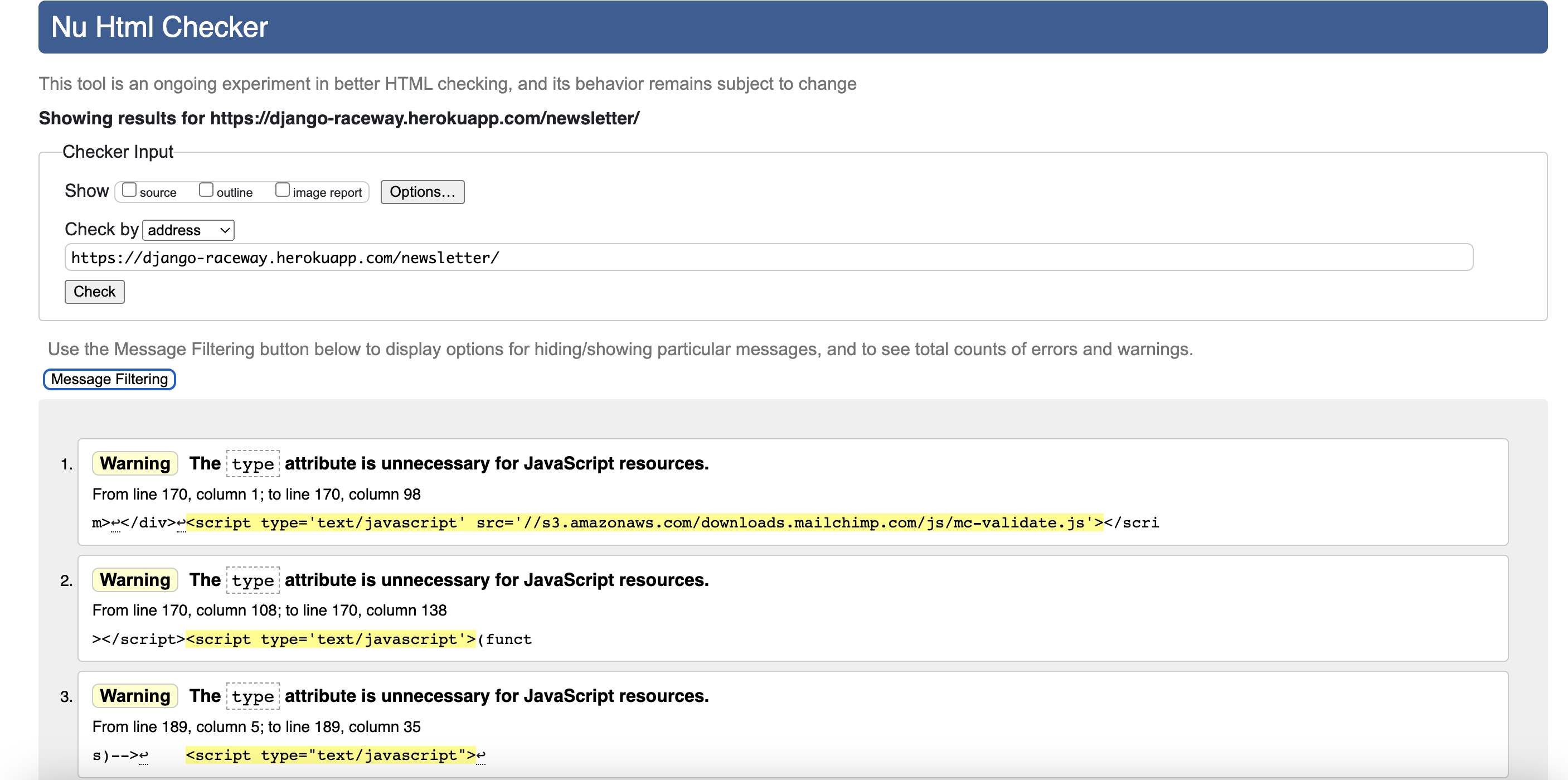Click 'From line 170, column 108' location text

[x=270, y=610]
